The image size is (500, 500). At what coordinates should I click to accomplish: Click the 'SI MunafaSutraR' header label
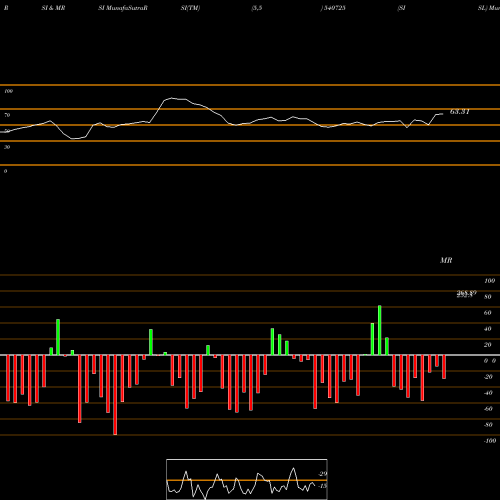click(123, 8)
